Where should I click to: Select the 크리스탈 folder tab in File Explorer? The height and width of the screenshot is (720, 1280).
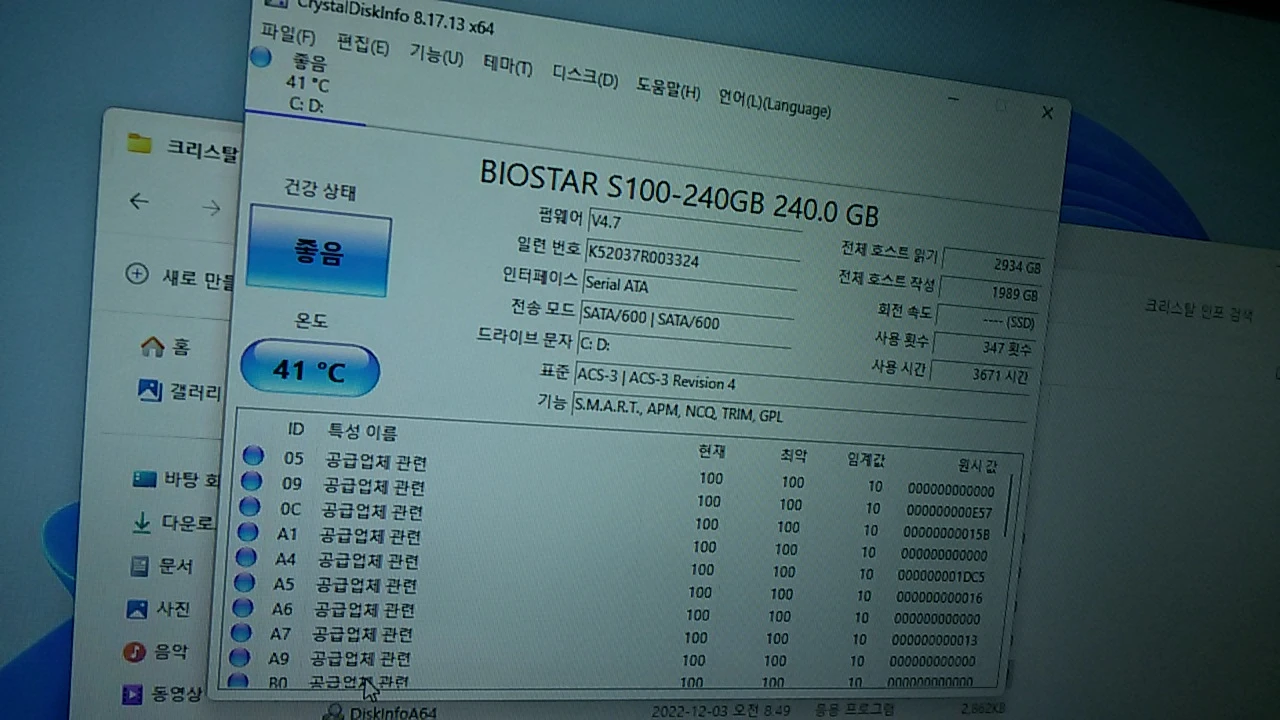tap(184, 148)
